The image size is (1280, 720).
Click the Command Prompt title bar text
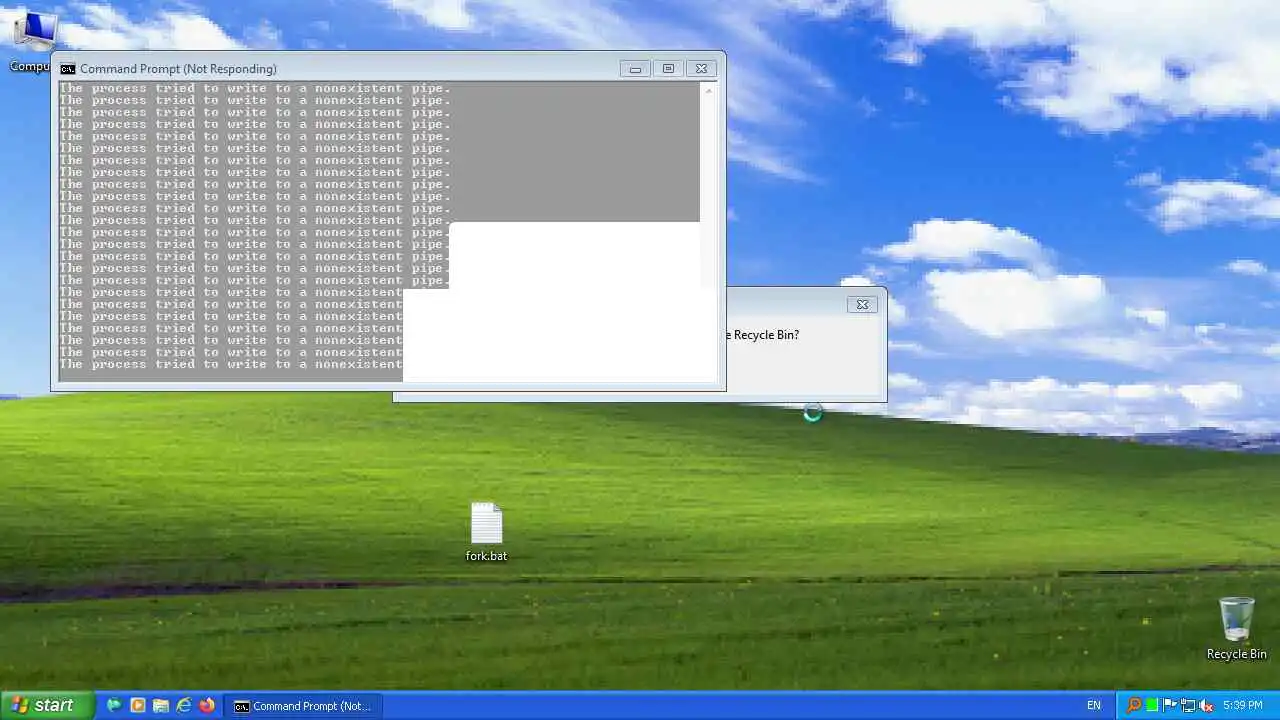(178, 69)
